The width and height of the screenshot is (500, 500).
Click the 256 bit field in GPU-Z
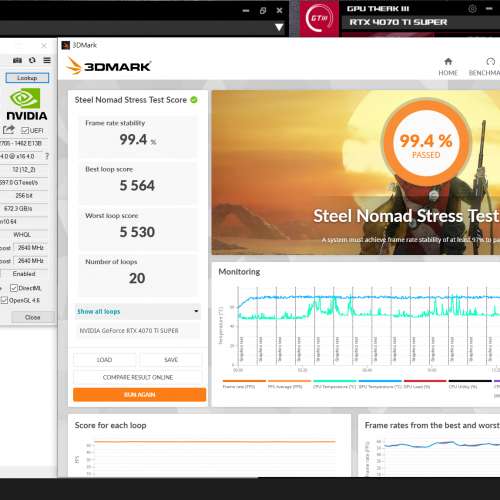click(x=24, y=195)
